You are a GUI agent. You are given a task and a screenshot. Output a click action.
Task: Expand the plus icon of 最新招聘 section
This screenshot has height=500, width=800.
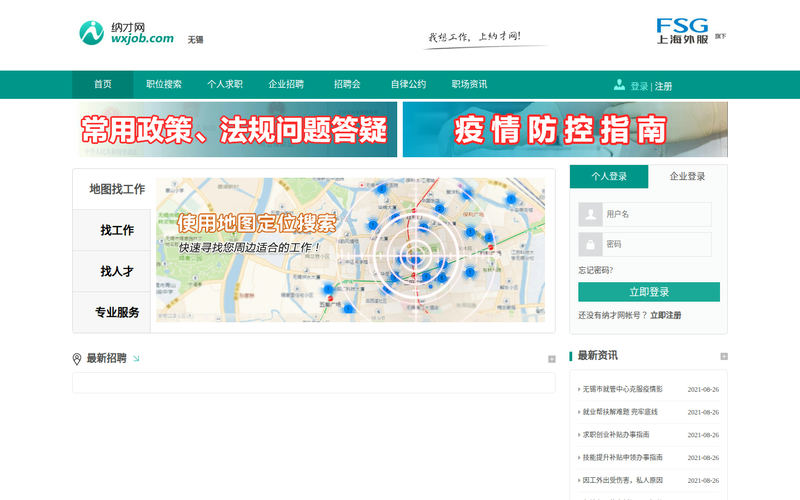tap(552, 359)
